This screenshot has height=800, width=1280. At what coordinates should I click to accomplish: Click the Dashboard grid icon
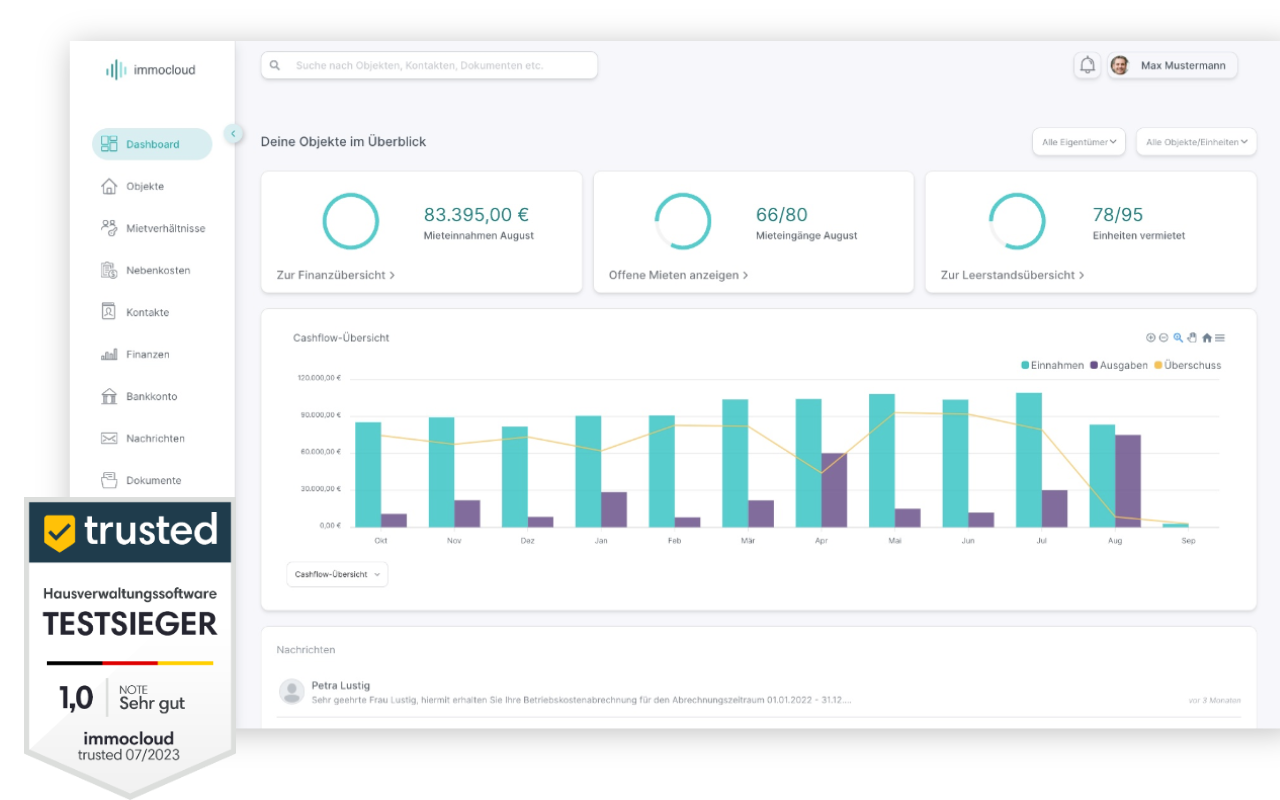109,144
